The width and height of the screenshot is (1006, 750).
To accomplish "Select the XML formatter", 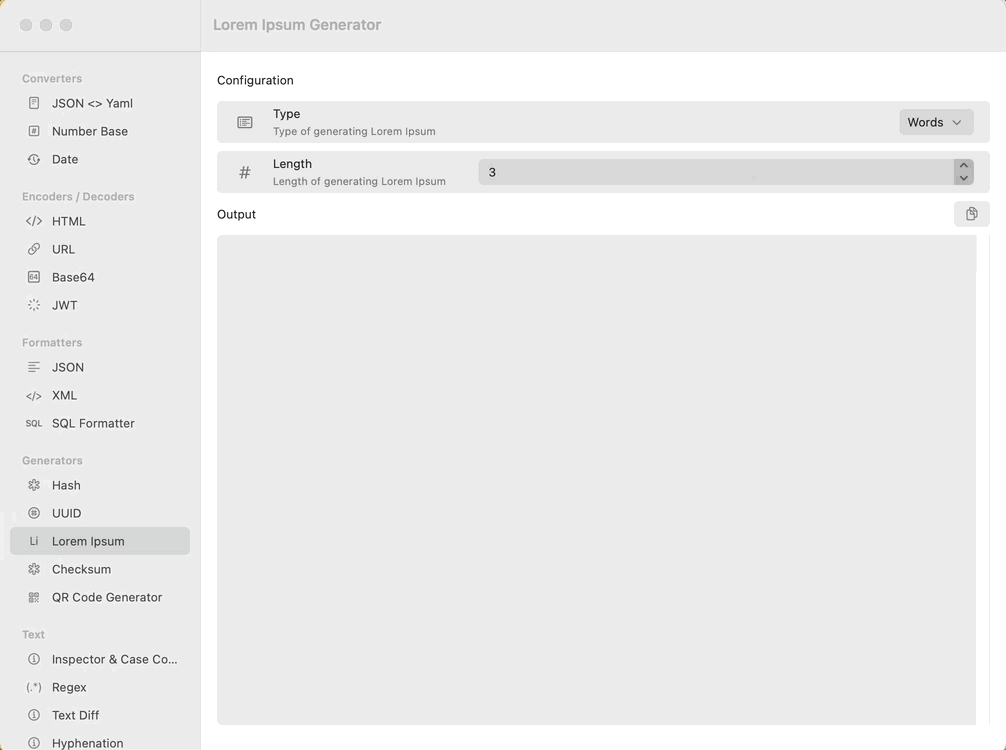I will pyautogui.click(x=100, y=395).
